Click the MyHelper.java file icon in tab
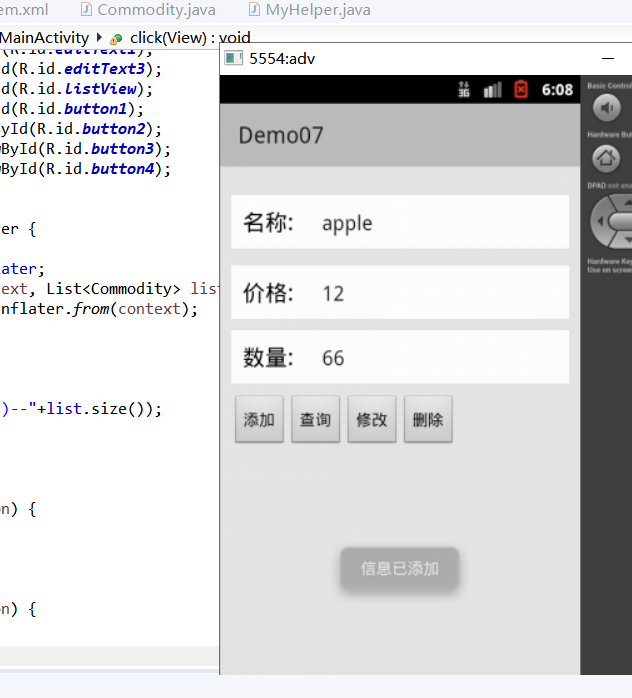Image resolution: width=632 pixels, height=698 pixels. tap(254, 9)
